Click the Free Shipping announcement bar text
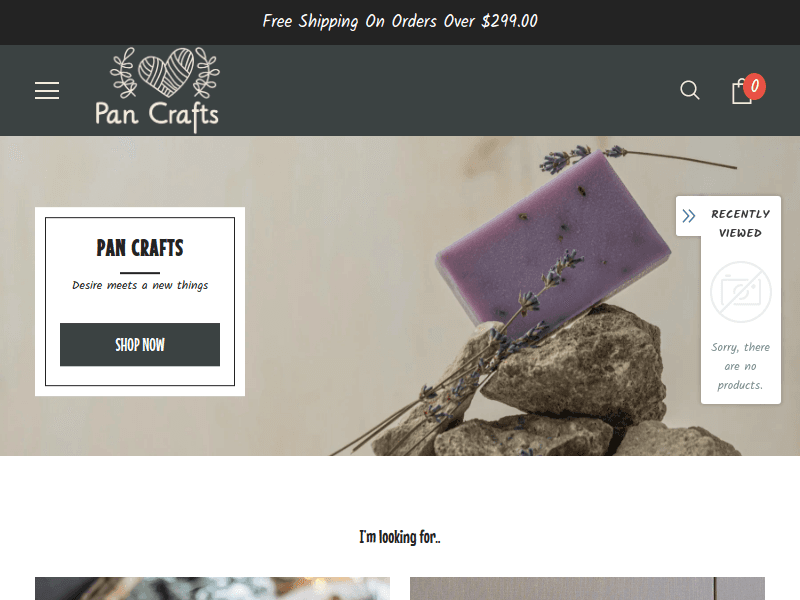800x600 pixels. click(x=400, y=21)
